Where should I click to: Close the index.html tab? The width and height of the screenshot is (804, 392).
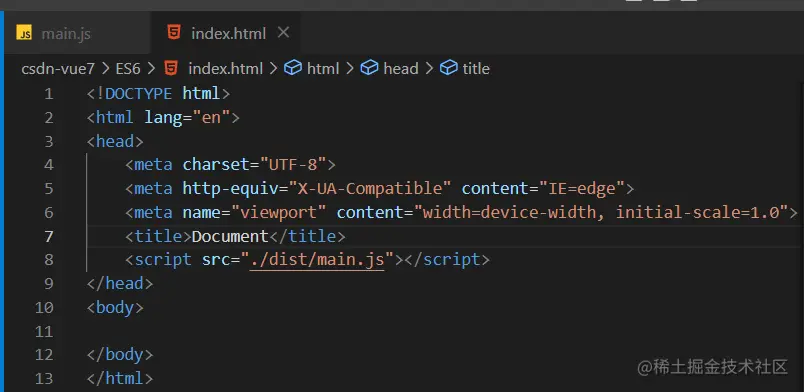[283, 33]
